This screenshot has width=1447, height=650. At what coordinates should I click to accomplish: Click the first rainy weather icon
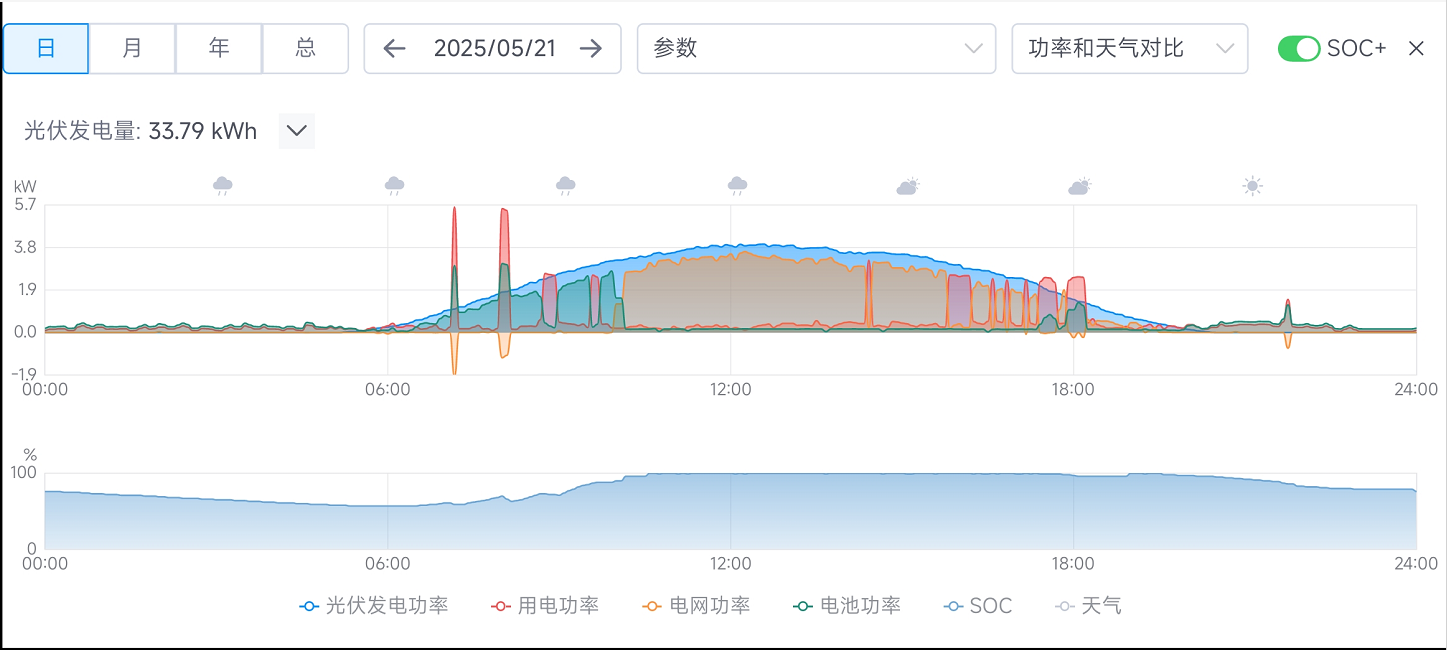point(223,186)
